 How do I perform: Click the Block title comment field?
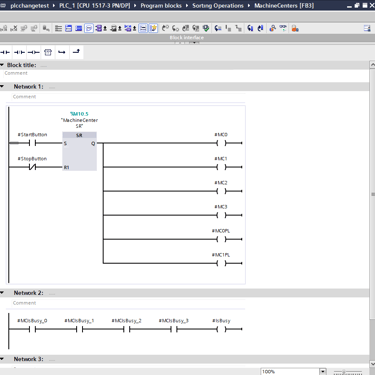pyautogui.click(x=185, y=73)
